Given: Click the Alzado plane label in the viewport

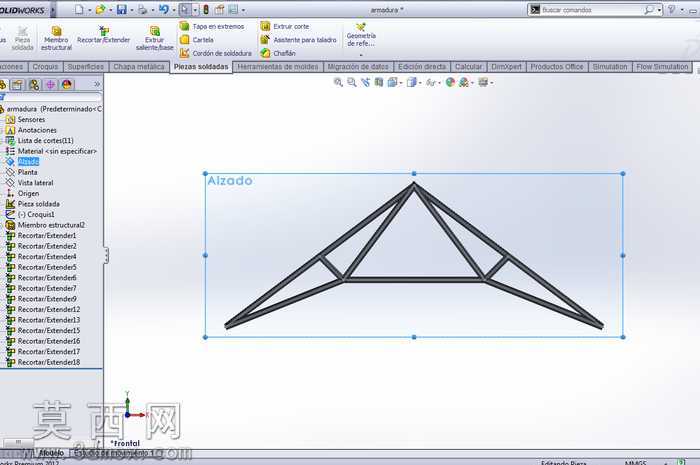Looking at the screenshot, I should 230,181.
